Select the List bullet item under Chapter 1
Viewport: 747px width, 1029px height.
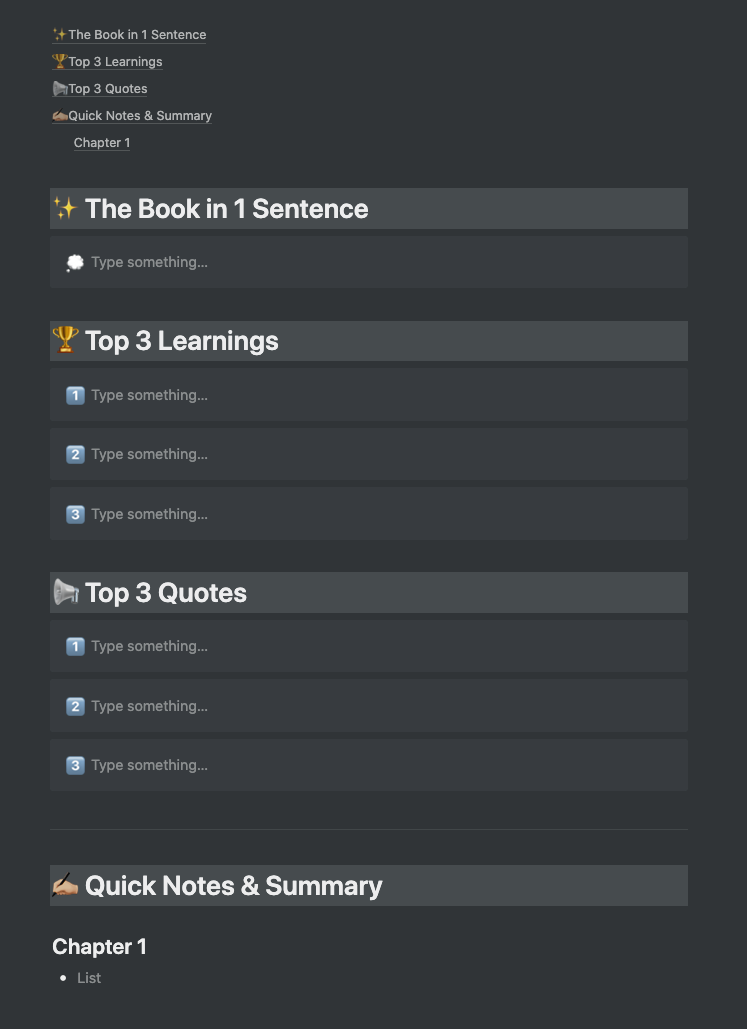pyautogui.click(x=89, y=978)
